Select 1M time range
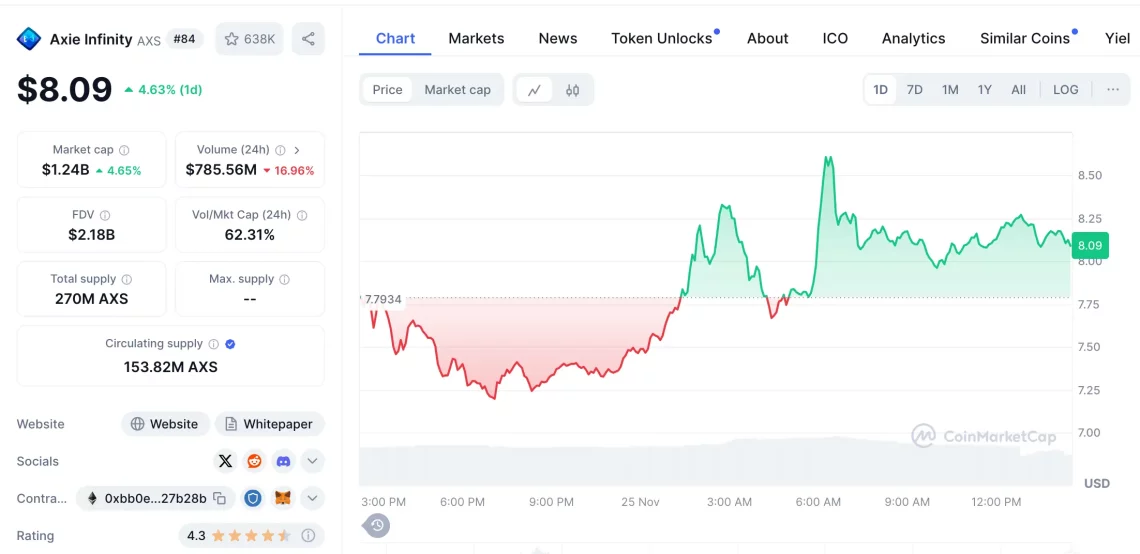Screen dimensions: 1140x554 [x=950, y=90]
